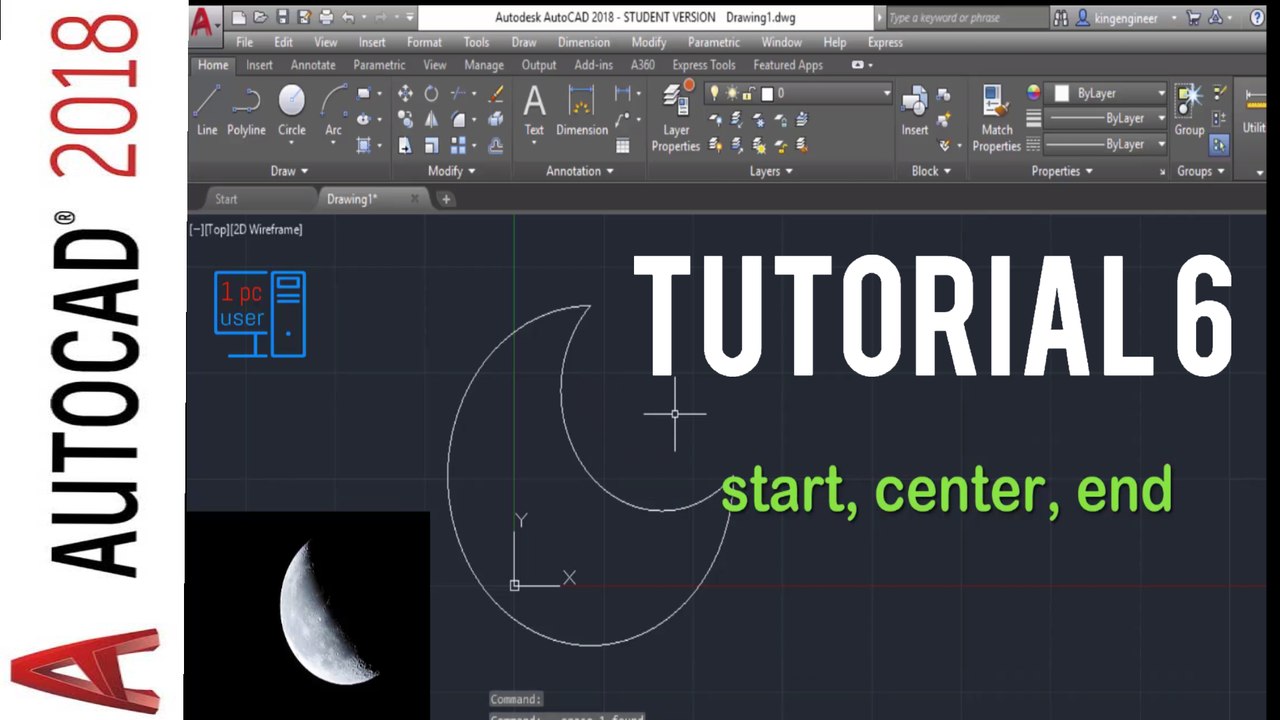Image resolution: width=1280 pixels, height=720 pixels.
Task: Add a new drawing tab with plus
Action: pos(446,199)
